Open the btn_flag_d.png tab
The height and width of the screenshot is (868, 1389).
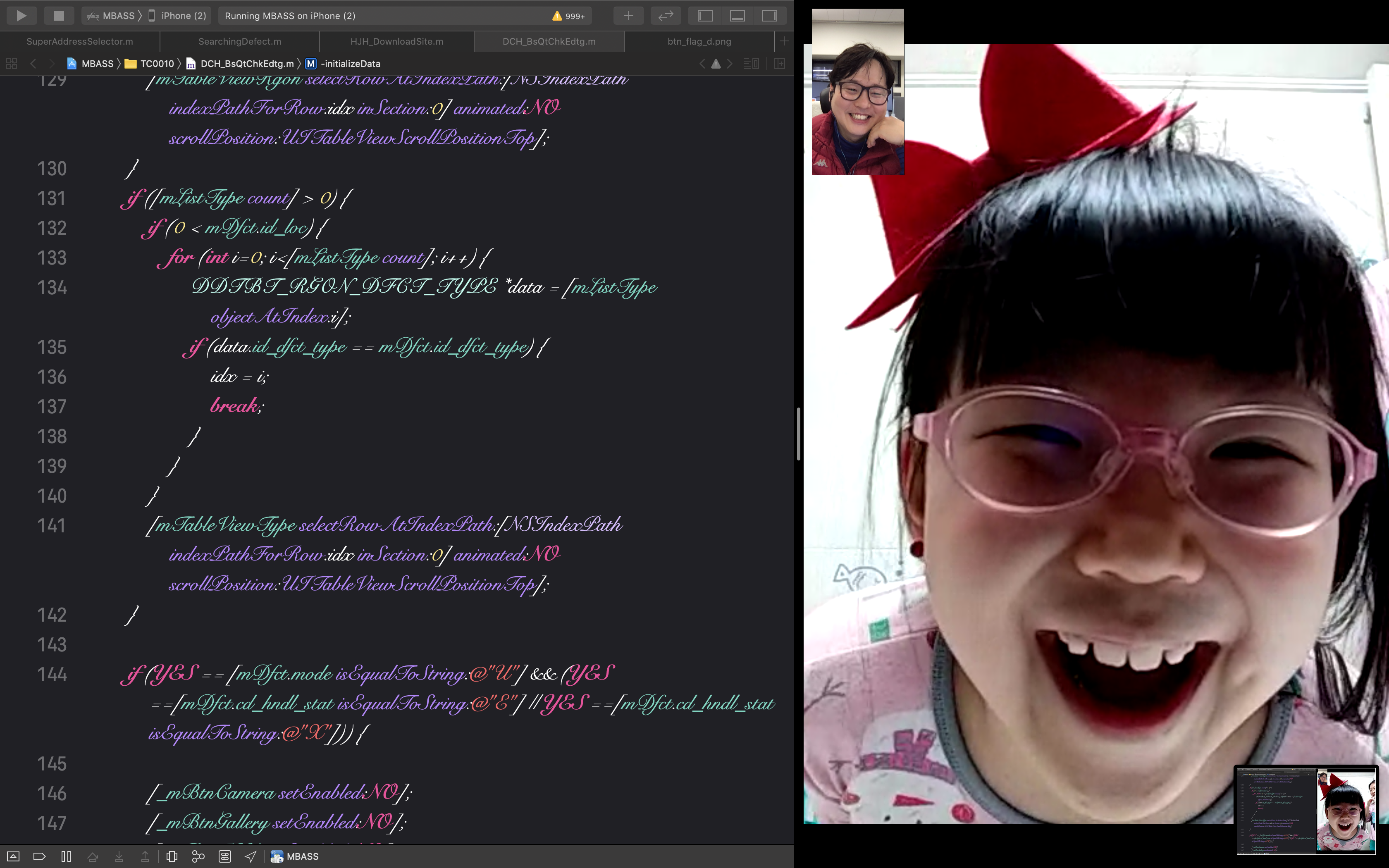(x=699, y=41)
